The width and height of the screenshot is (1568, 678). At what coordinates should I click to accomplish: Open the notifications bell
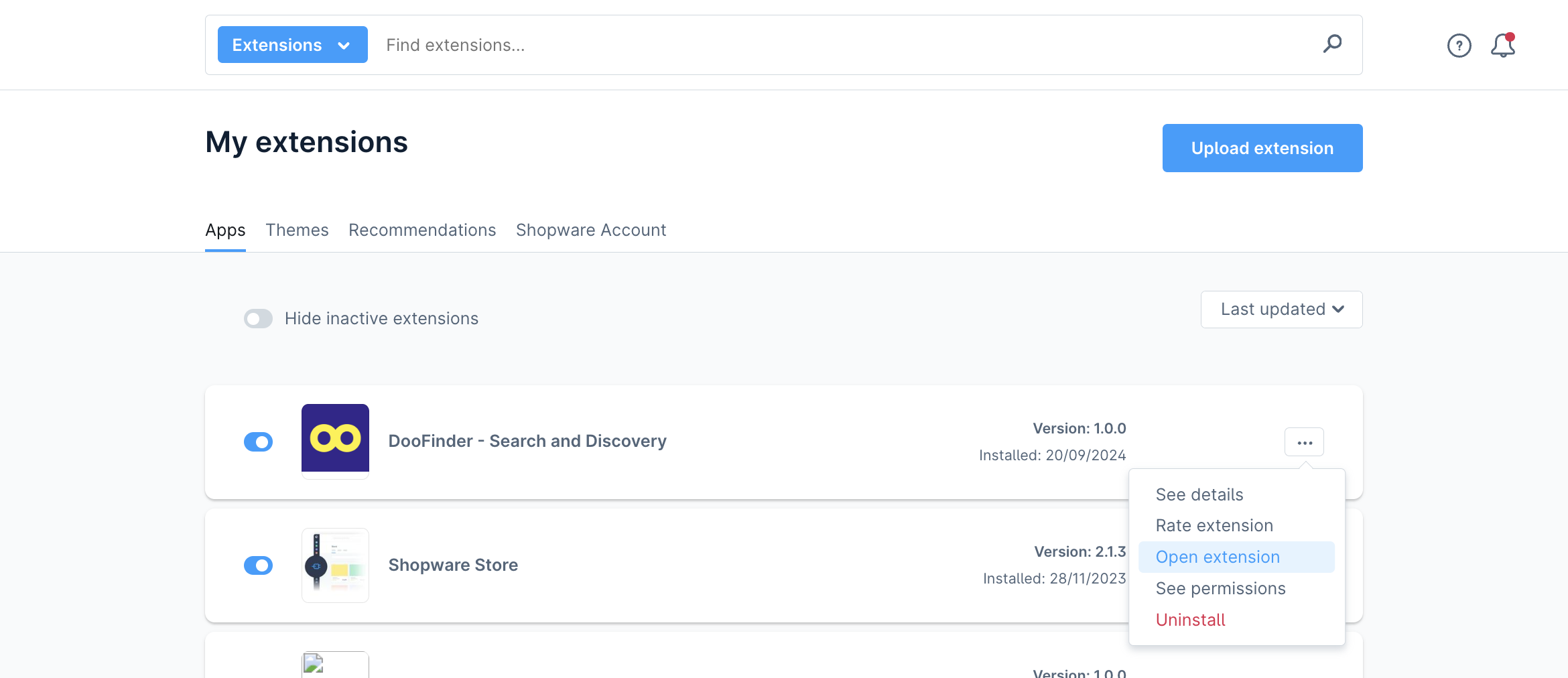[x=1502, y=46]
